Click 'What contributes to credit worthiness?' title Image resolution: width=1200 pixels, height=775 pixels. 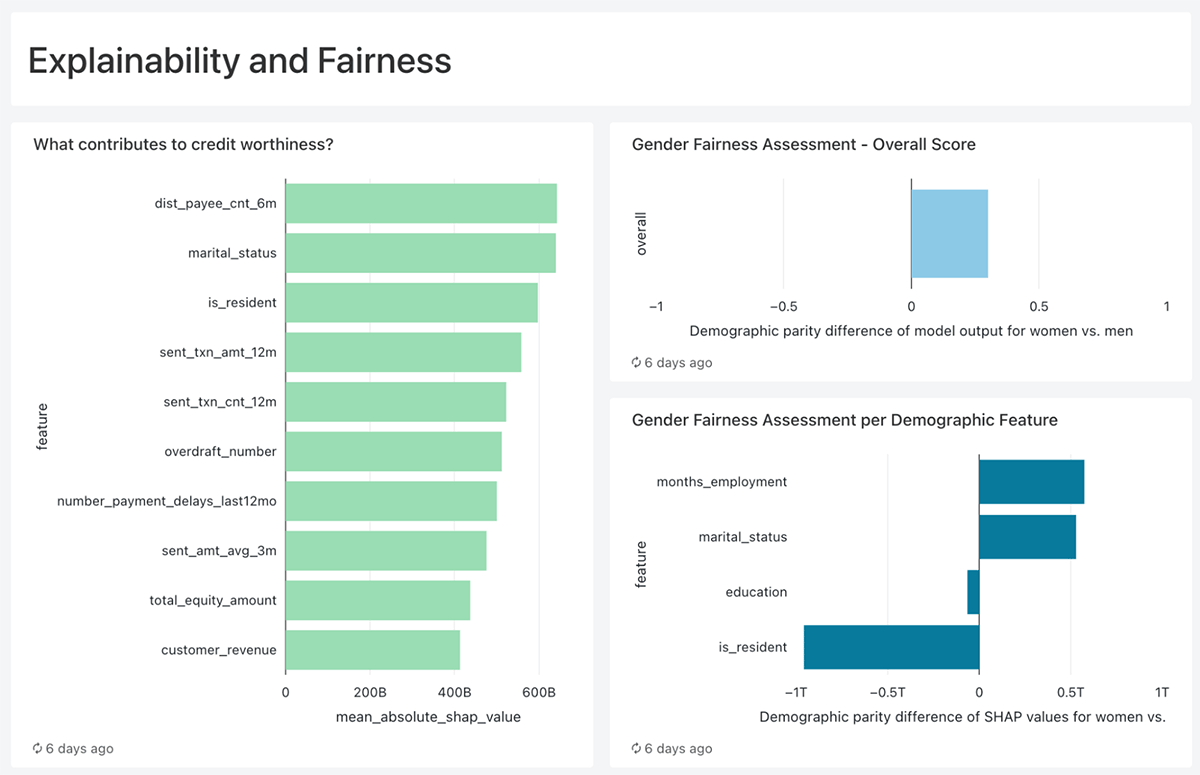tap(183, 145)
